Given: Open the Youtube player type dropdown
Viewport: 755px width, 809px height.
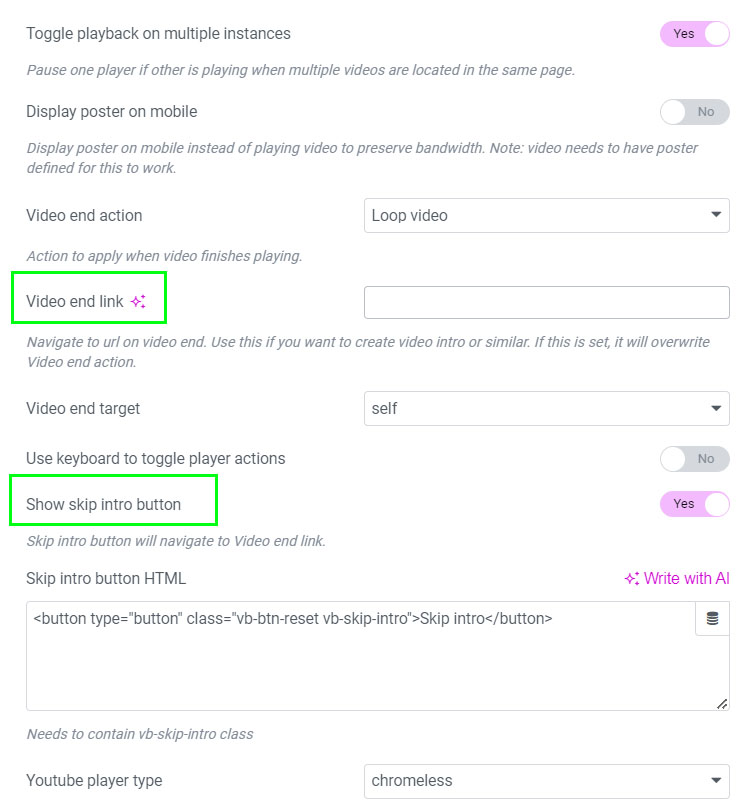Looking at the screenshot, I should point(546,780).
